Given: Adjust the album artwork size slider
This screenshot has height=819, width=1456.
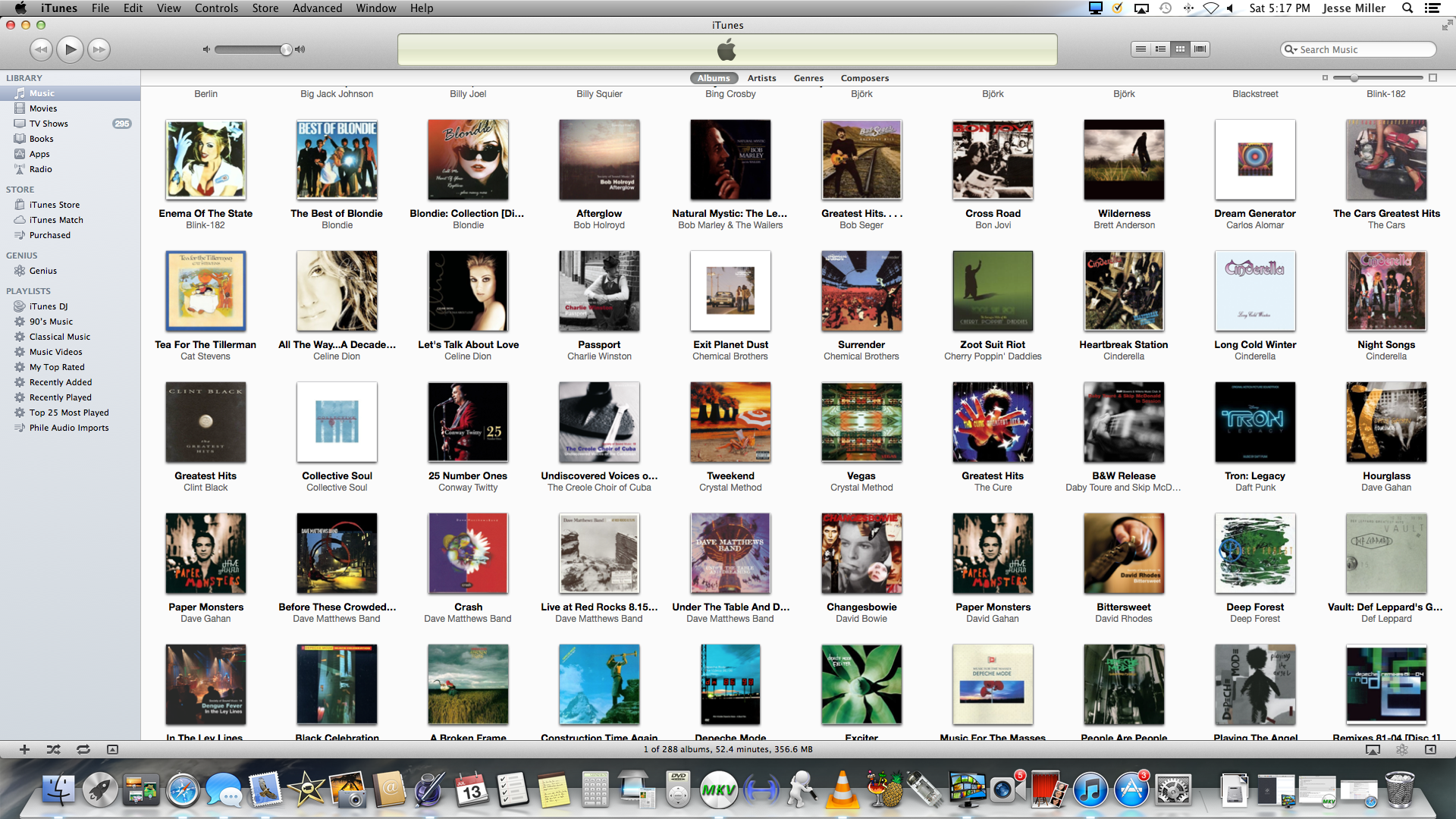Looking at the screenshot, I should click(x=1378, y=77).
